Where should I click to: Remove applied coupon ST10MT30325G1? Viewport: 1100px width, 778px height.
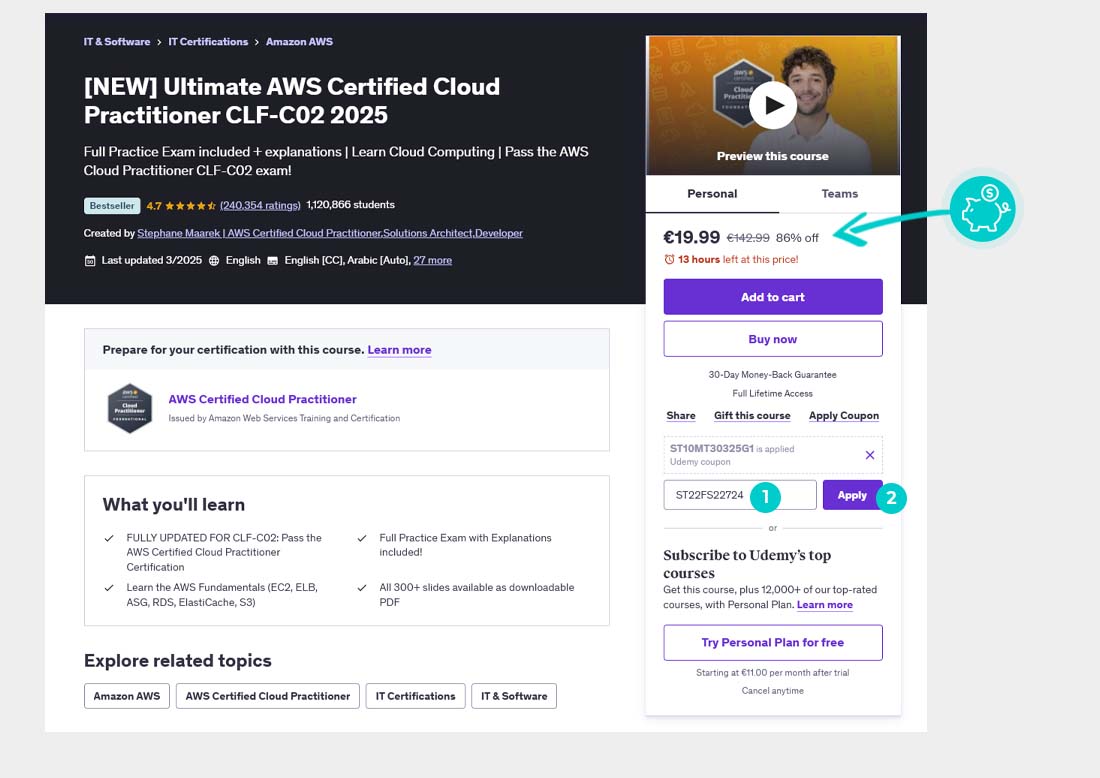pyautogui.click(x=869, y=455)
